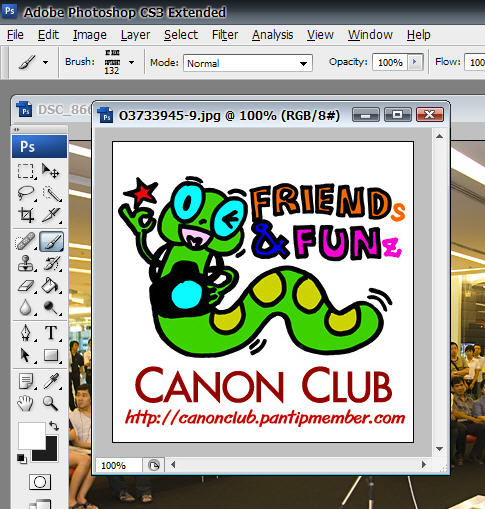Open the tool preset picker dropdown
Image resolution: width=485 pixels, height=509 pixels.
pyautogui.click(x=46, y=62)
